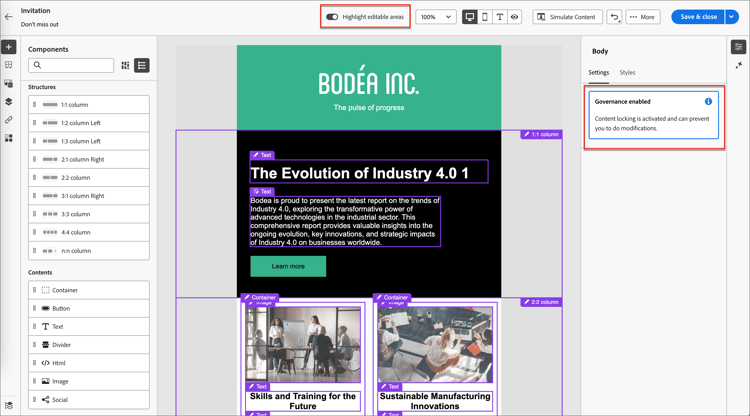Image resolution: width=750 pixels, height=416 pixels.
Task: Select the 4:4 column structure
Action: 89,232
